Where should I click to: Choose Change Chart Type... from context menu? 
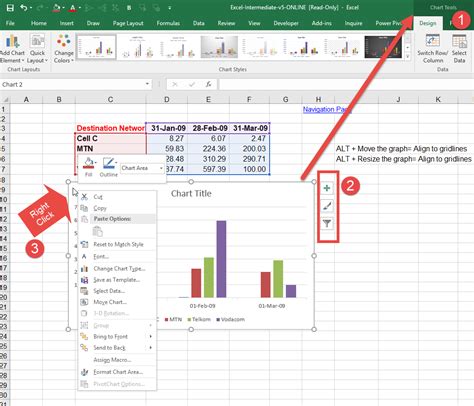coord(117,268)
